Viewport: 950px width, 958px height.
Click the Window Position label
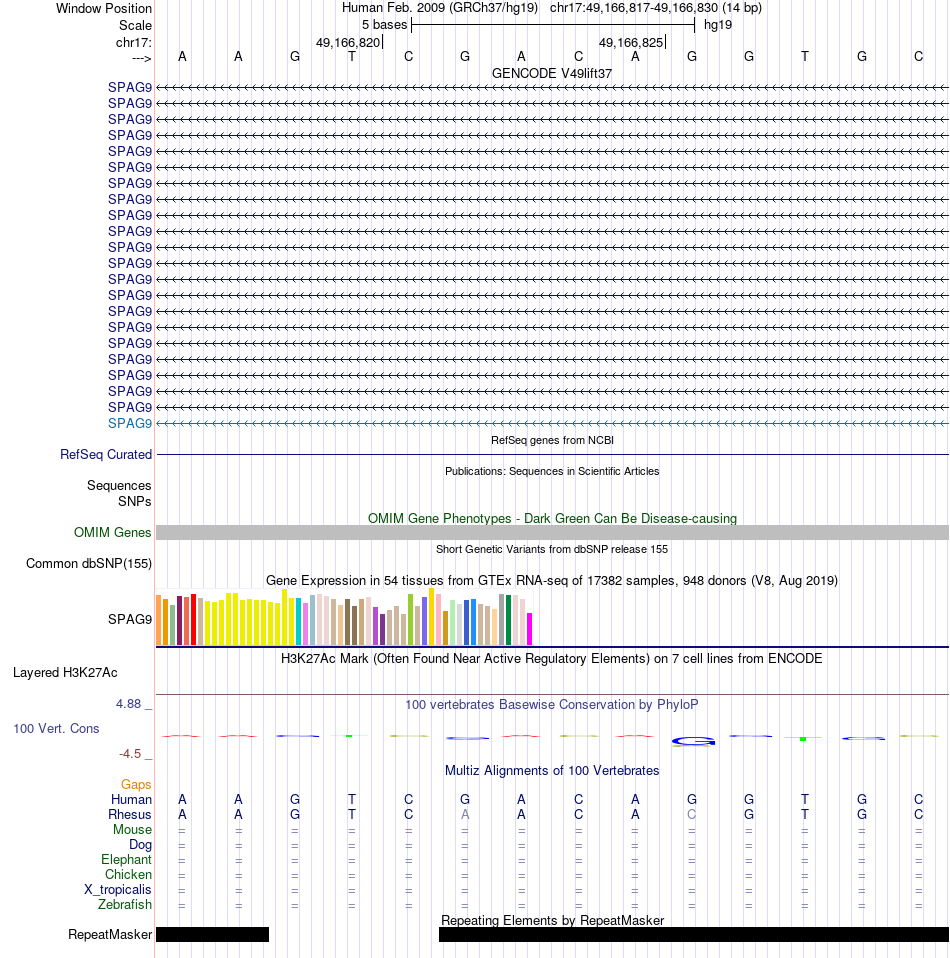click(104, 9)
